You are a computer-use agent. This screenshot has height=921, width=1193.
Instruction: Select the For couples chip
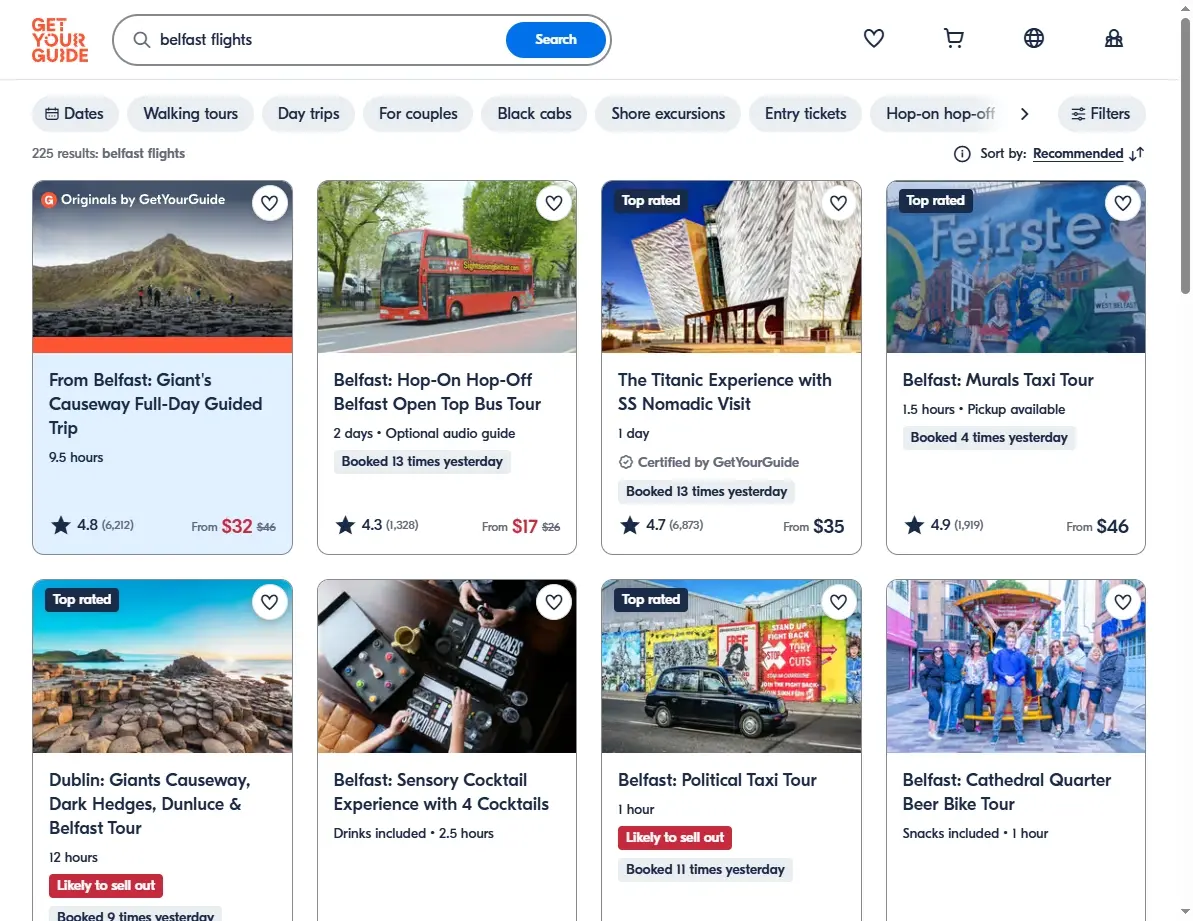click(418, 113)
